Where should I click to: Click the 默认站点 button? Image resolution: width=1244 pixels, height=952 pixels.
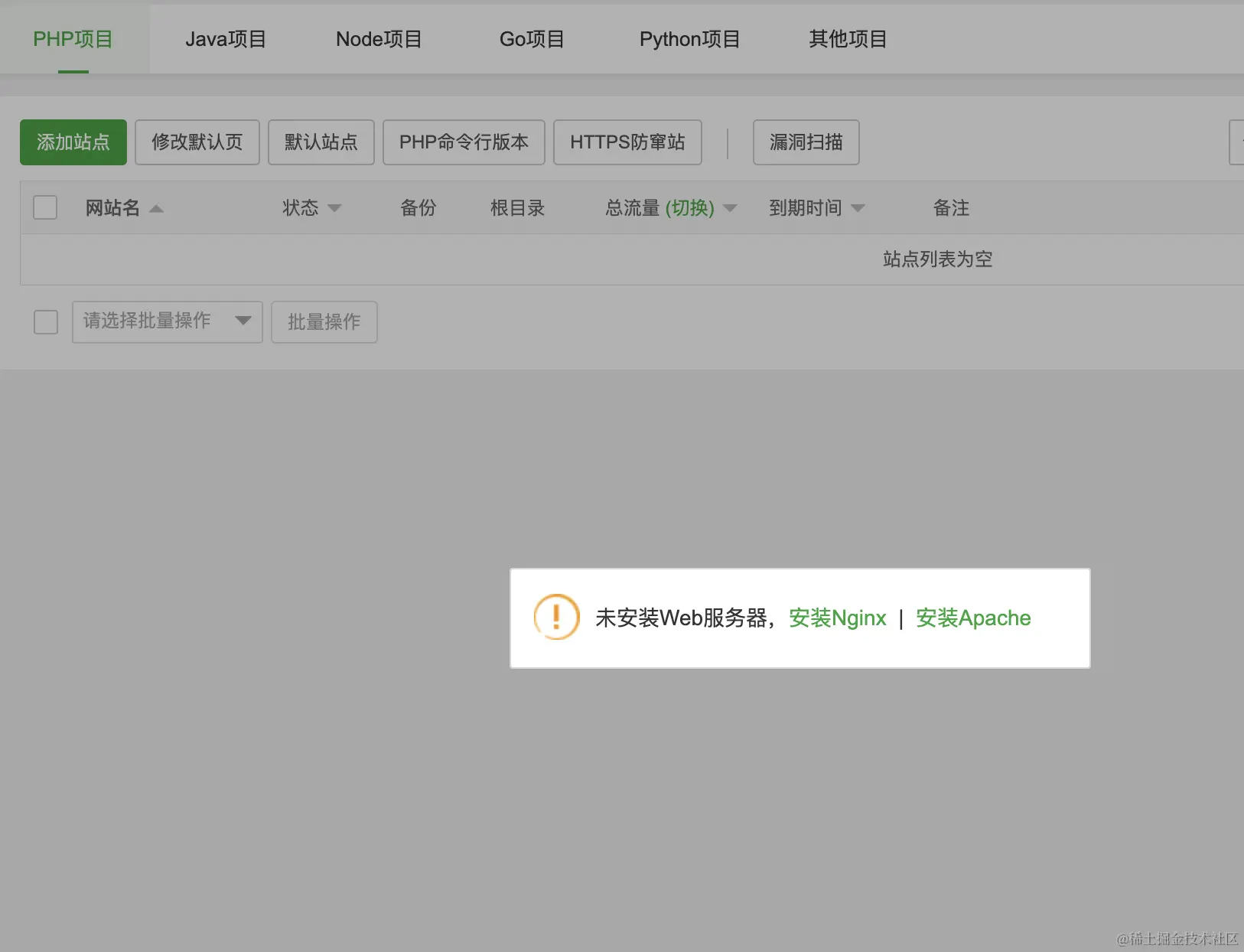[321, 142]
